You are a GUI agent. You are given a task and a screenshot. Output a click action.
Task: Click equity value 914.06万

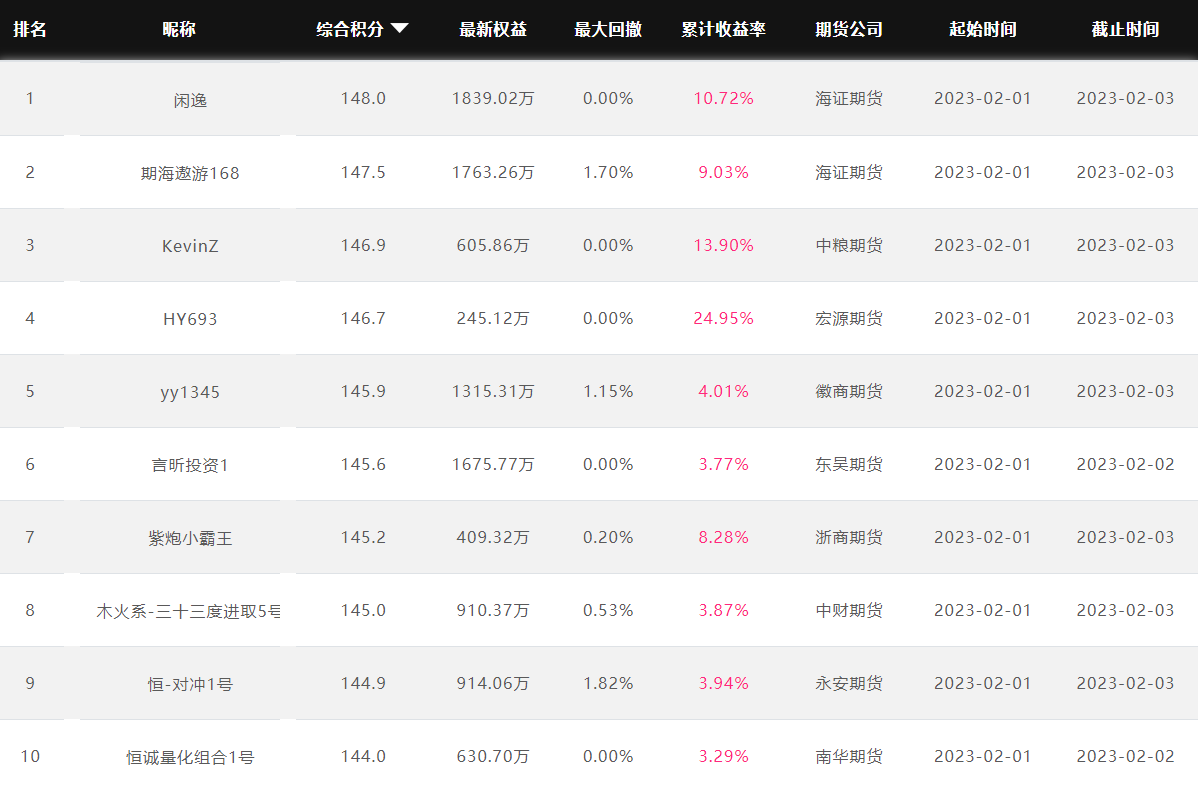[493, 683]
